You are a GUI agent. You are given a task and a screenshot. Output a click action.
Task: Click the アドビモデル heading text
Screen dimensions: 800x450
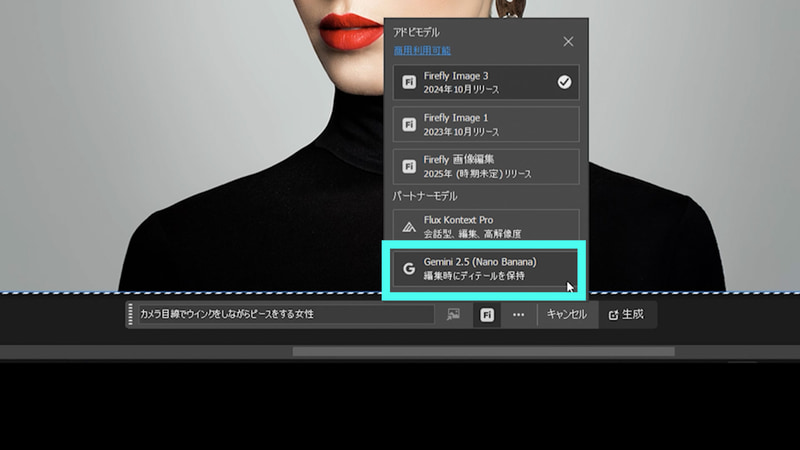416,32
